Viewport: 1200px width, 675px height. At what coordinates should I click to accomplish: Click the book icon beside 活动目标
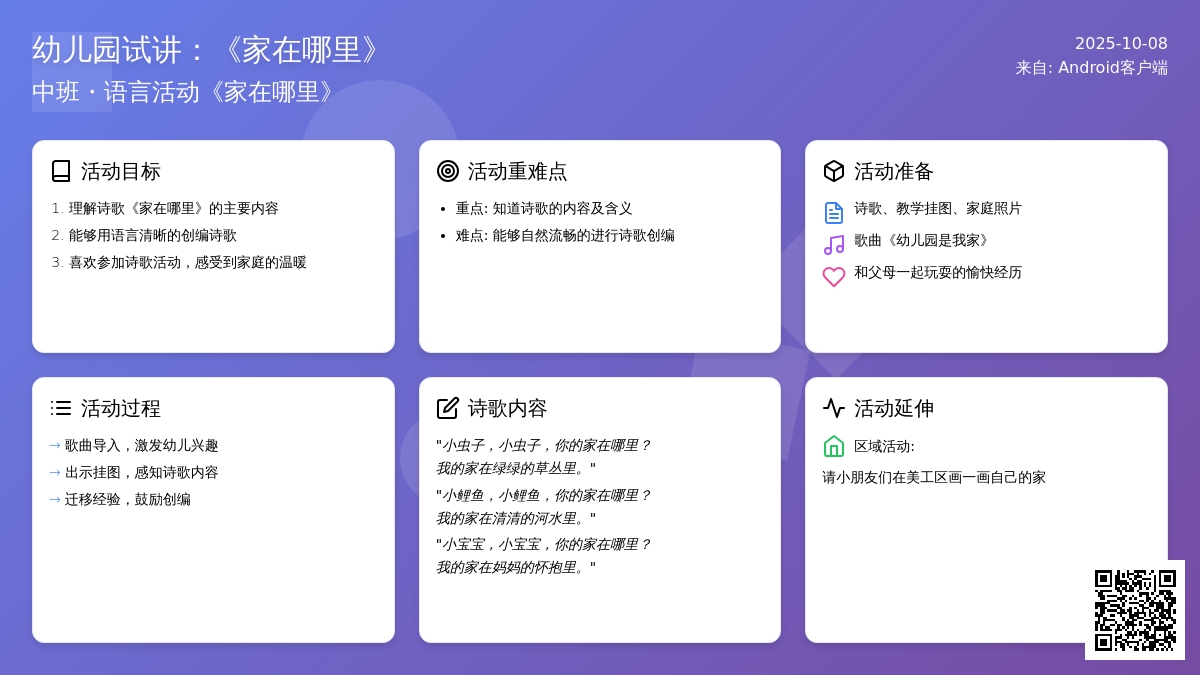[61, 171]
